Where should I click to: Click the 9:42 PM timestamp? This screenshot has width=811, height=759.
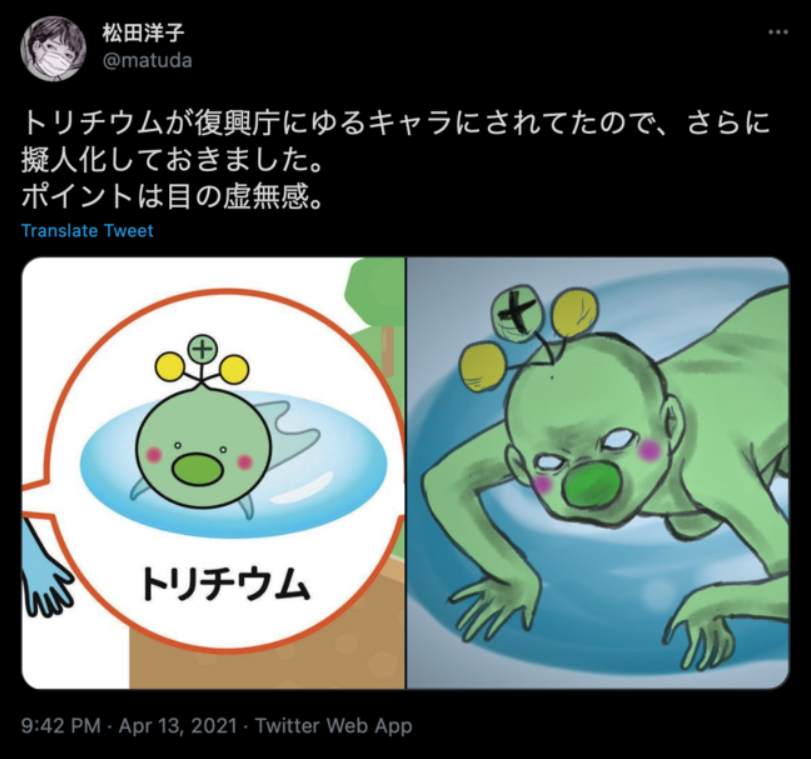click(61, 725)
